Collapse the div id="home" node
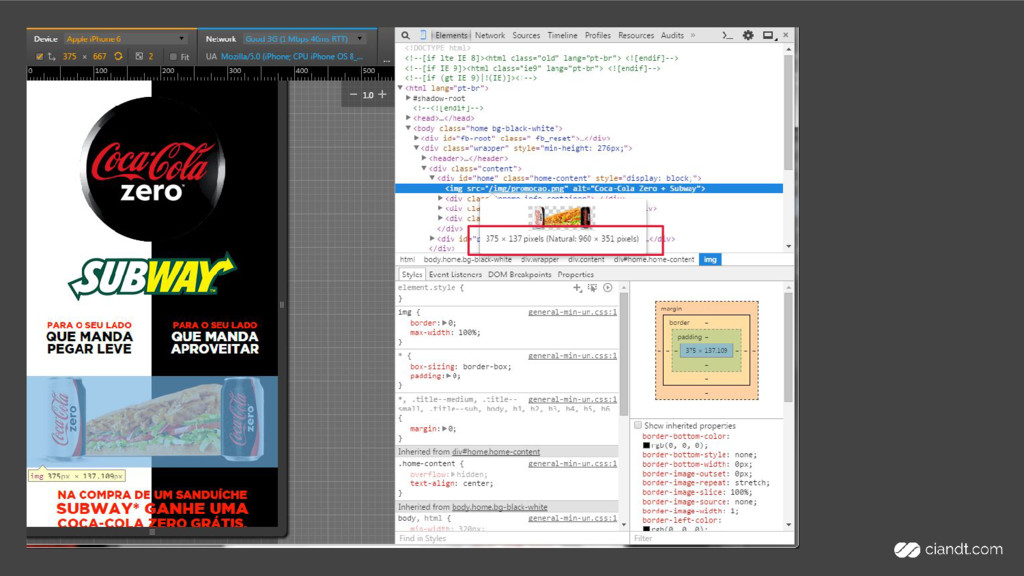This screenshot has height=576, width=1024. click(x=432, y=178)
